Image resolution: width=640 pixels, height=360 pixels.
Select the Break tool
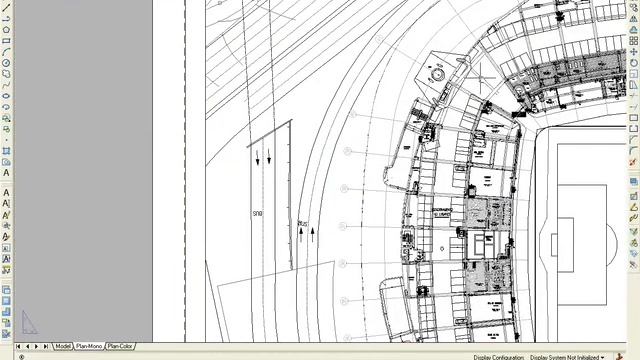(x=633, y=129)
